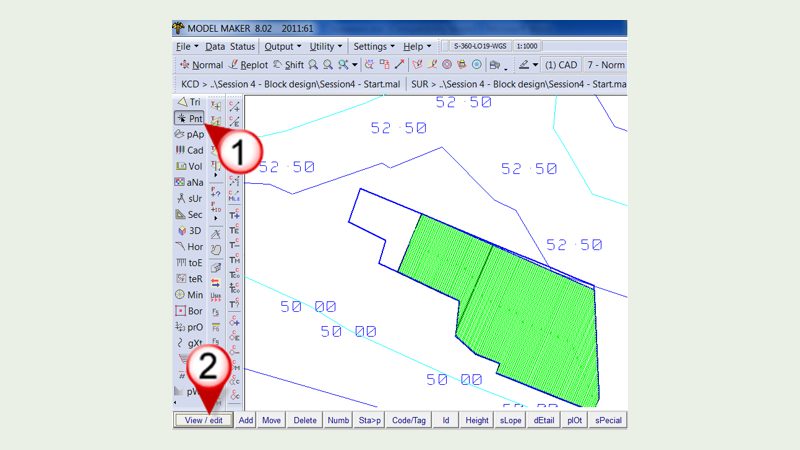Viewport: 800px width, 450px height.
Task: Open the File menu
Action: pyautogui.click(x=187, y=46)
